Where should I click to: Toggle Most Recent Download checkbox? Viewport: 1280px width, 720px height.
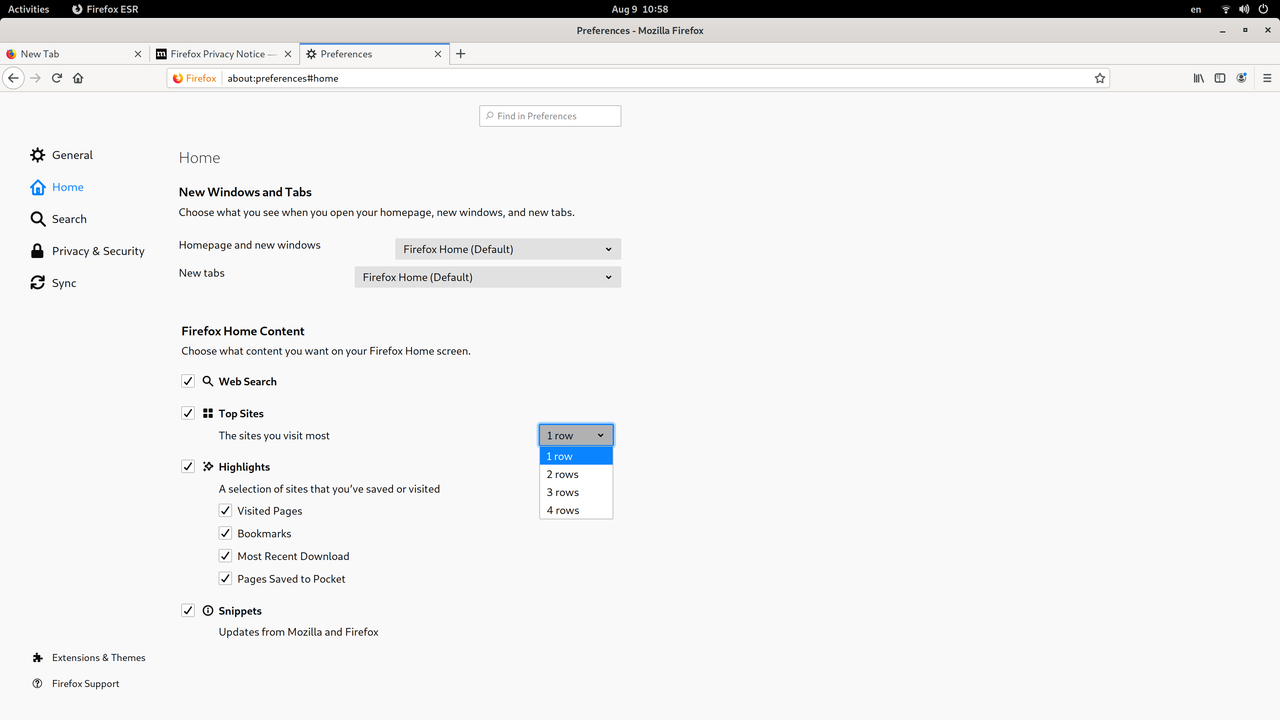[226, 556]
